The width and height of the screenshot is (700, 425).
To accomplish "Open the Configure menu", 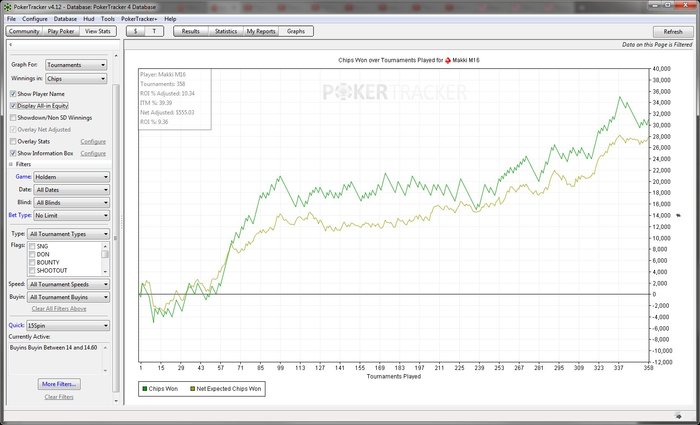I will (x=35, y=19).
